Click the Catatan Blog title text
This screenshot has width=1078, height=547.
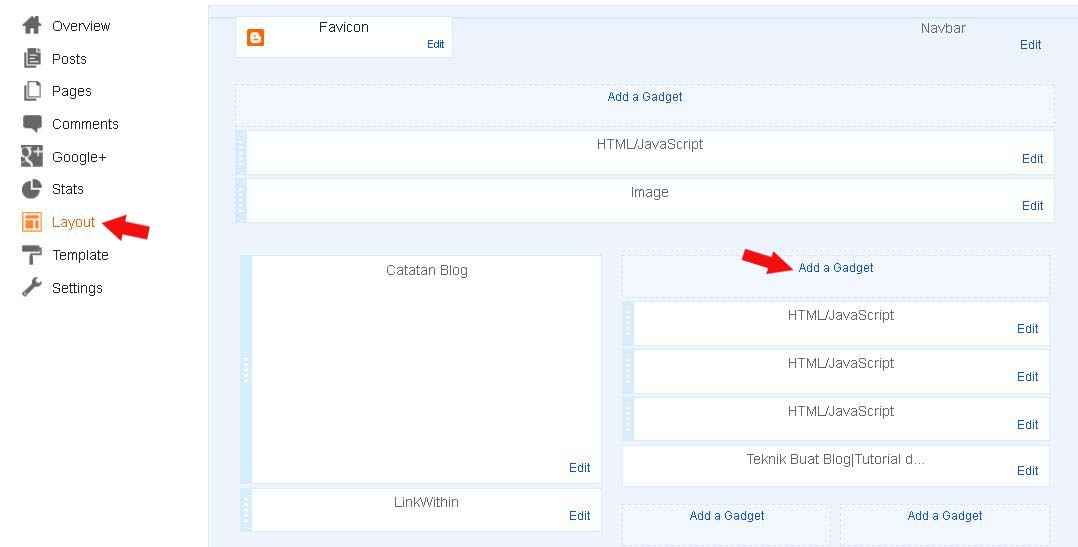[427, 271]
